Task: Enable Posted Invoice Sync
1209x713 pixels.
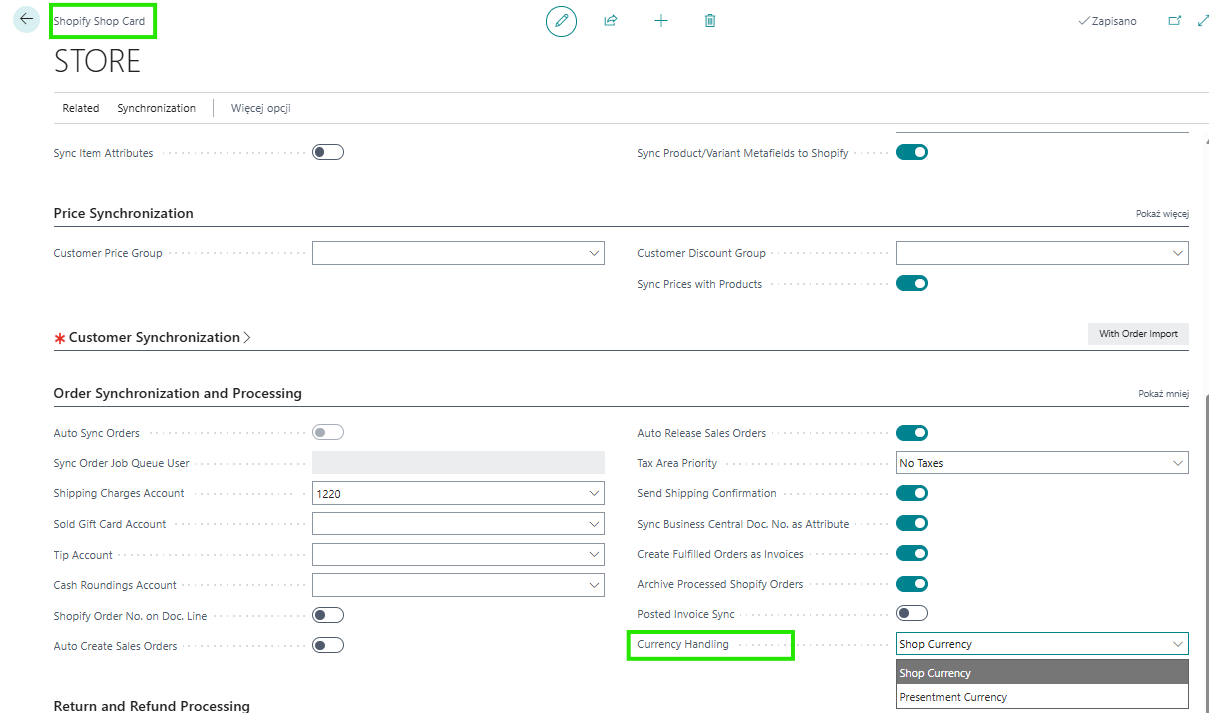Action: tap(912, 613)
